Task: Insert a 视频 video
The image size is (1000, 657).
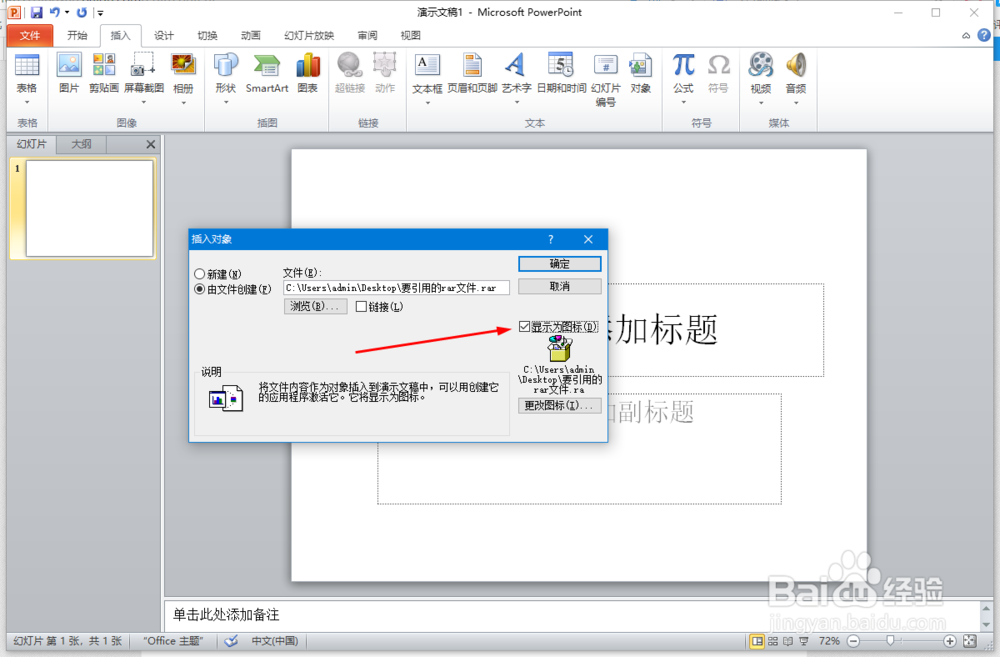Action: [x=761, y=65]
